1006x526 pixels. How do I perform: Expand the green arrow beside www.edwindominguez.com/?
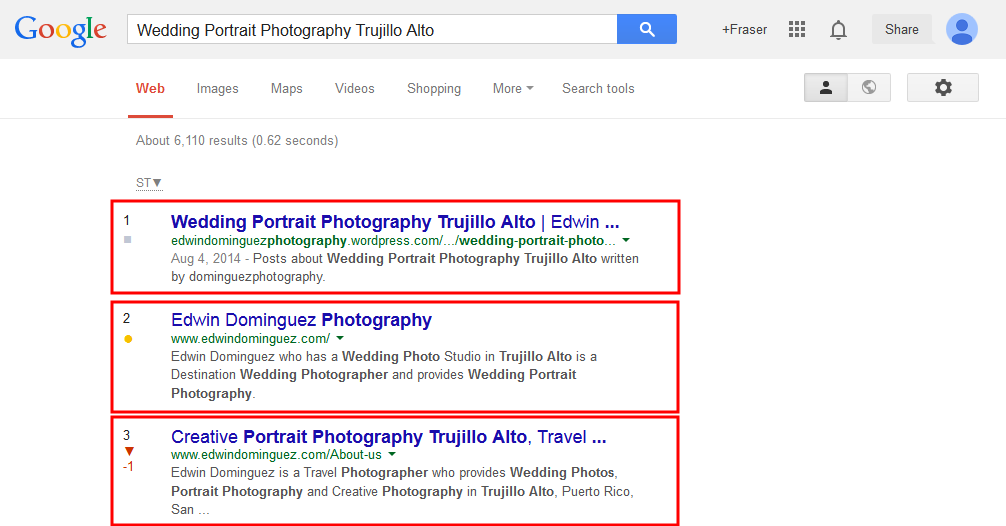tap(340, 338)
